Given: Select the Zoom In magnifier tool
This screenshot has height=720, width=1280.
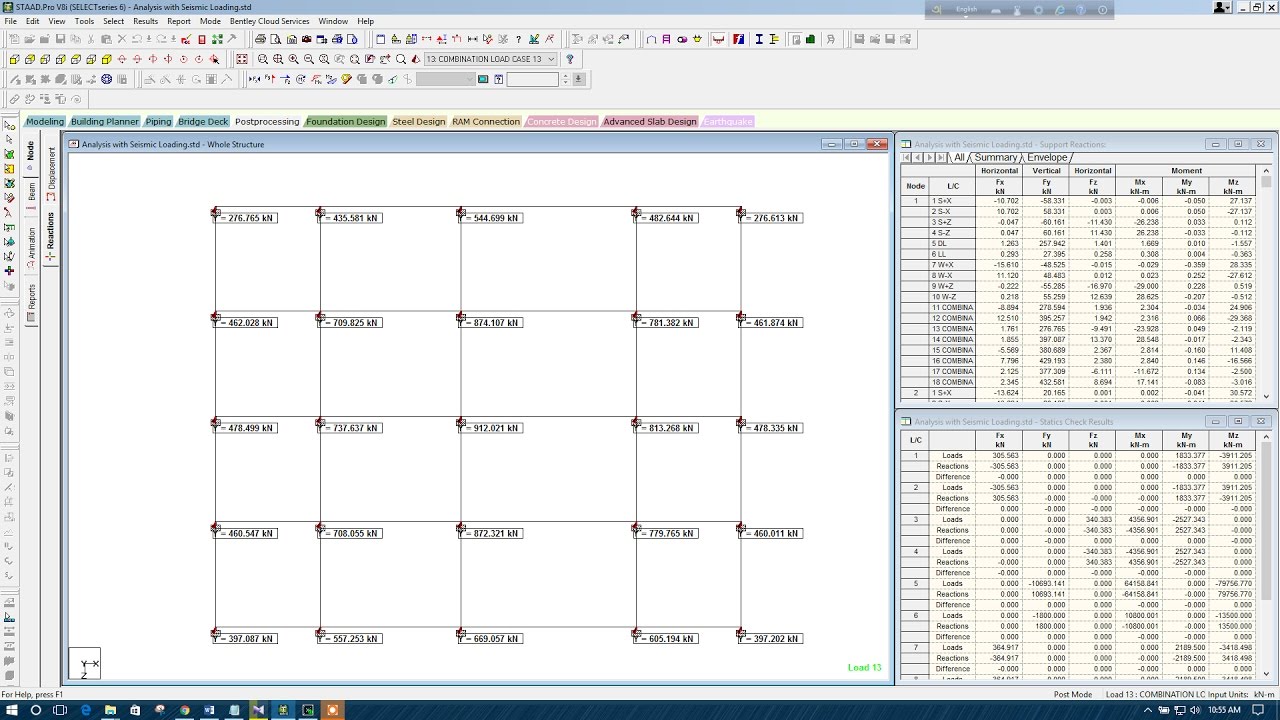Looking at the screenshot, I should point(292,59).
